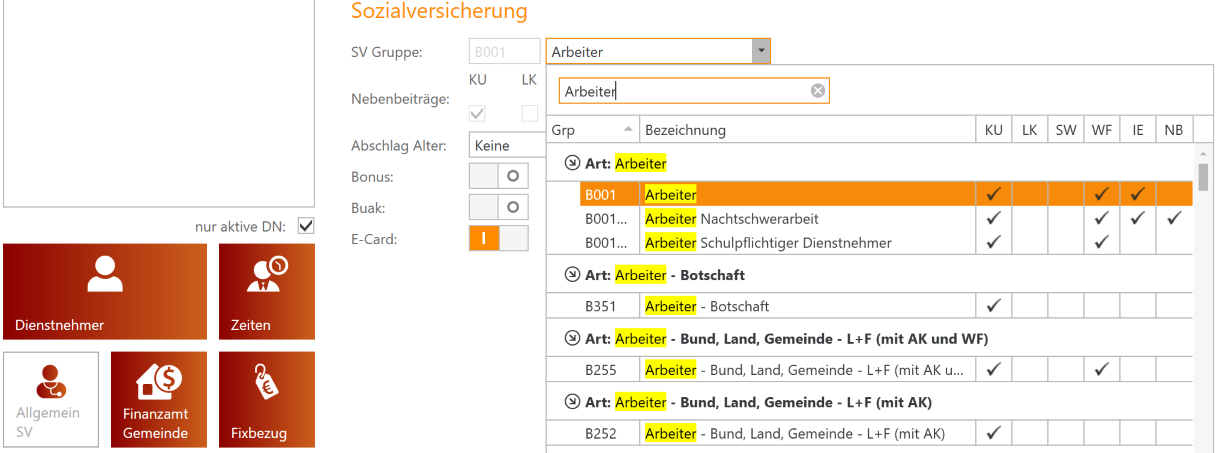Click the Bezeichnung column header

point(808,130)
